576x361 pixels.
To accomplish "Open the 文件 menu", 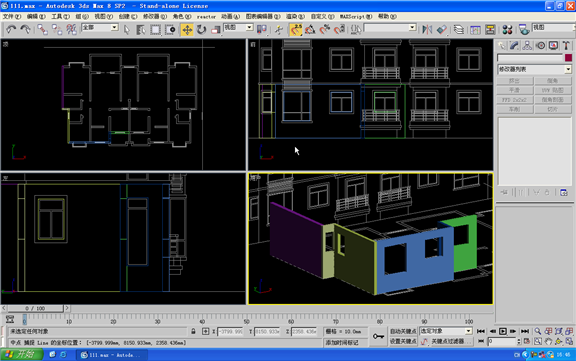I will click(x=11, y=17).
